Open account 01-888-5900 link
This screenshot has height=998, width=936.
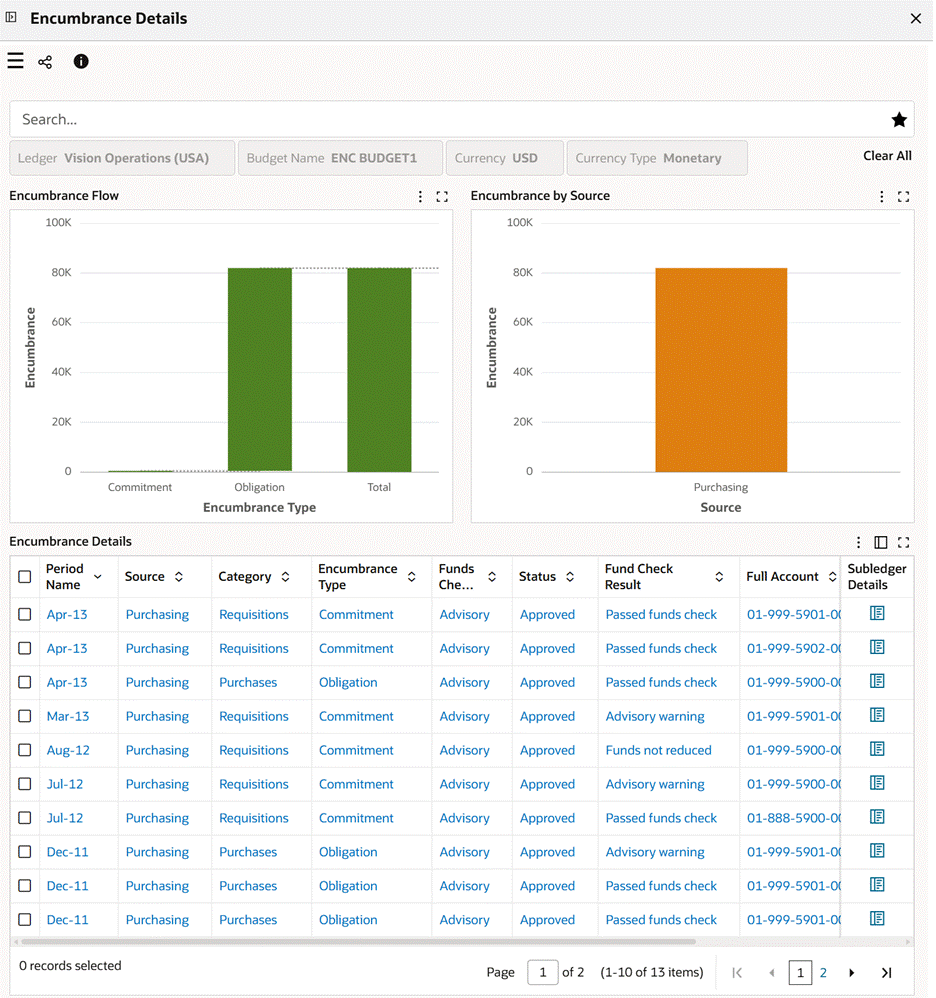[793, 818]
